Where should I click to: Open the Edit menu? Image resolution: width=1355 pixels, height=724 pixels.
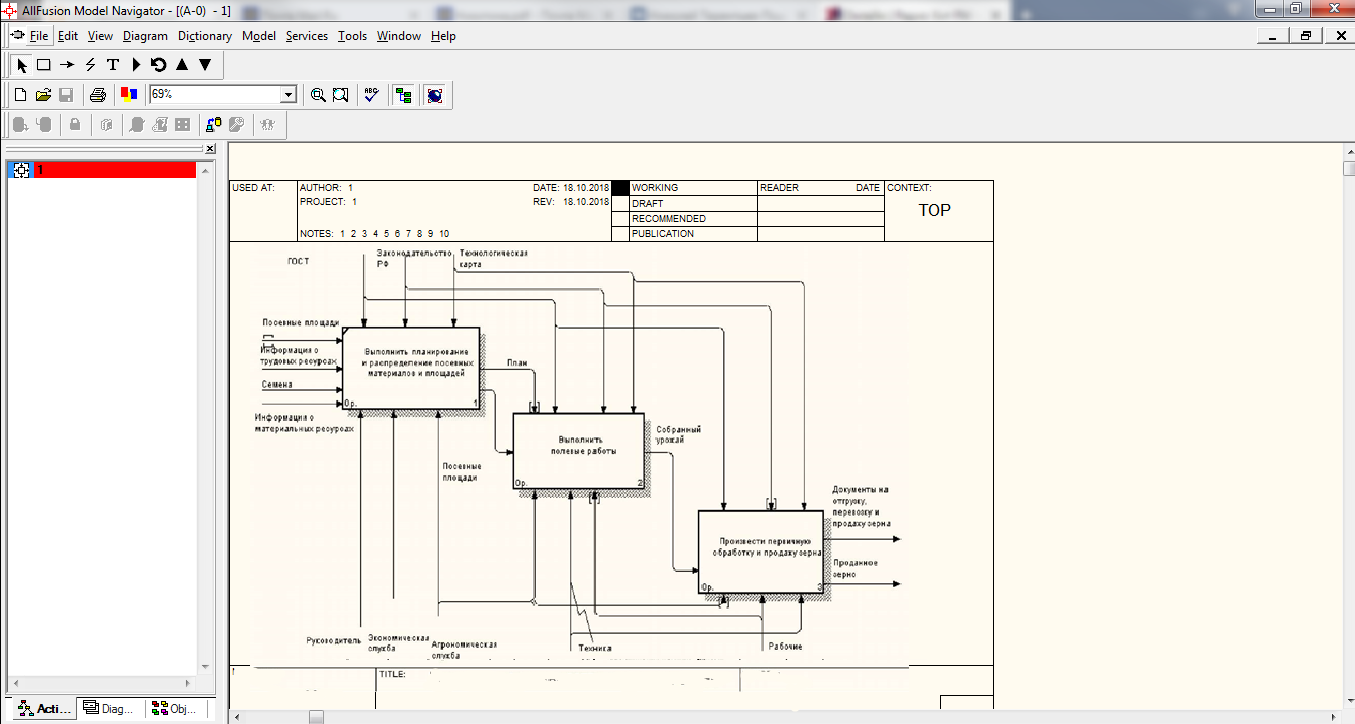tap(68, 36)
